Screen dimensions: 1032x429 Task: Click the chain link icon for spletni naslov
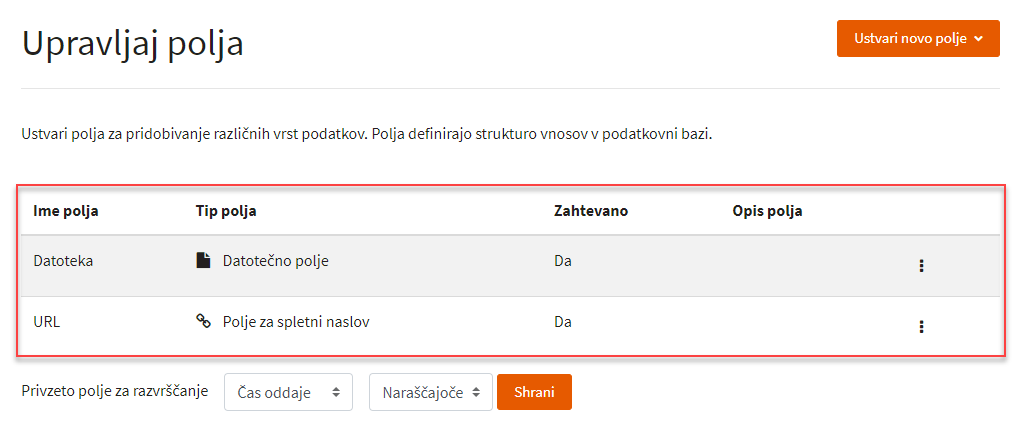coord(203,322)
